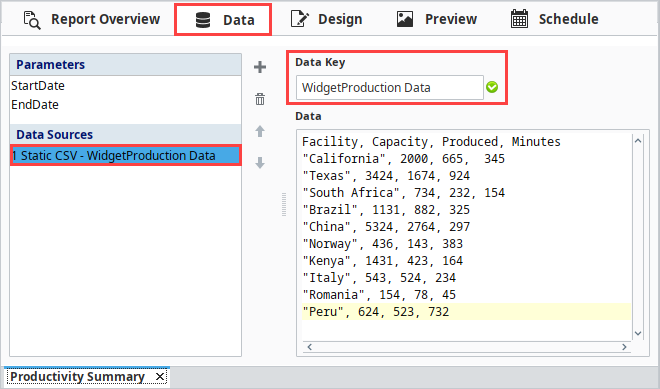Viewport: 660px width, 389px height.
Task: Click the data editor's scroll down arrow
Action: [638, 333]
